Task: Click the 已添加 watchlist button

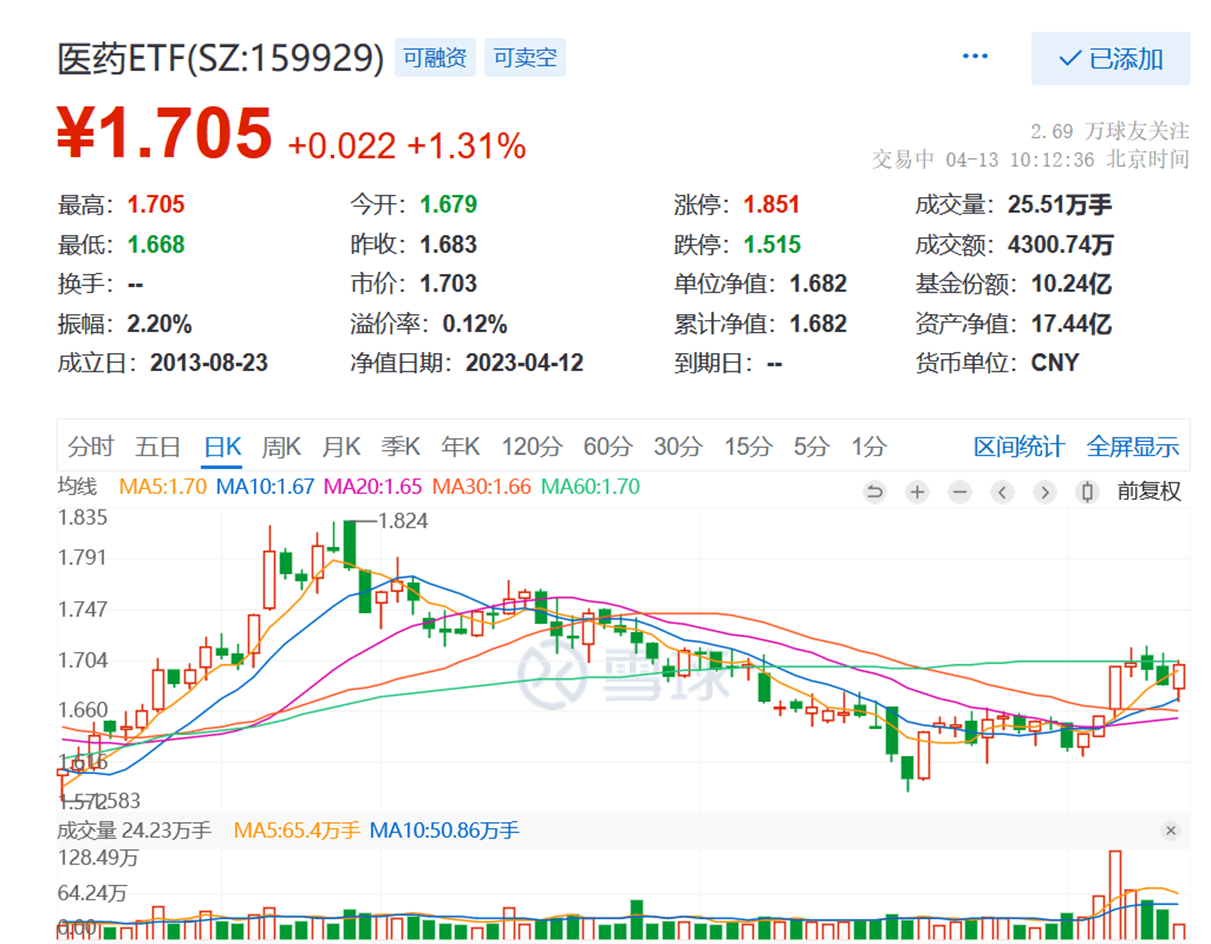Action: click(x=1111, y=58)
